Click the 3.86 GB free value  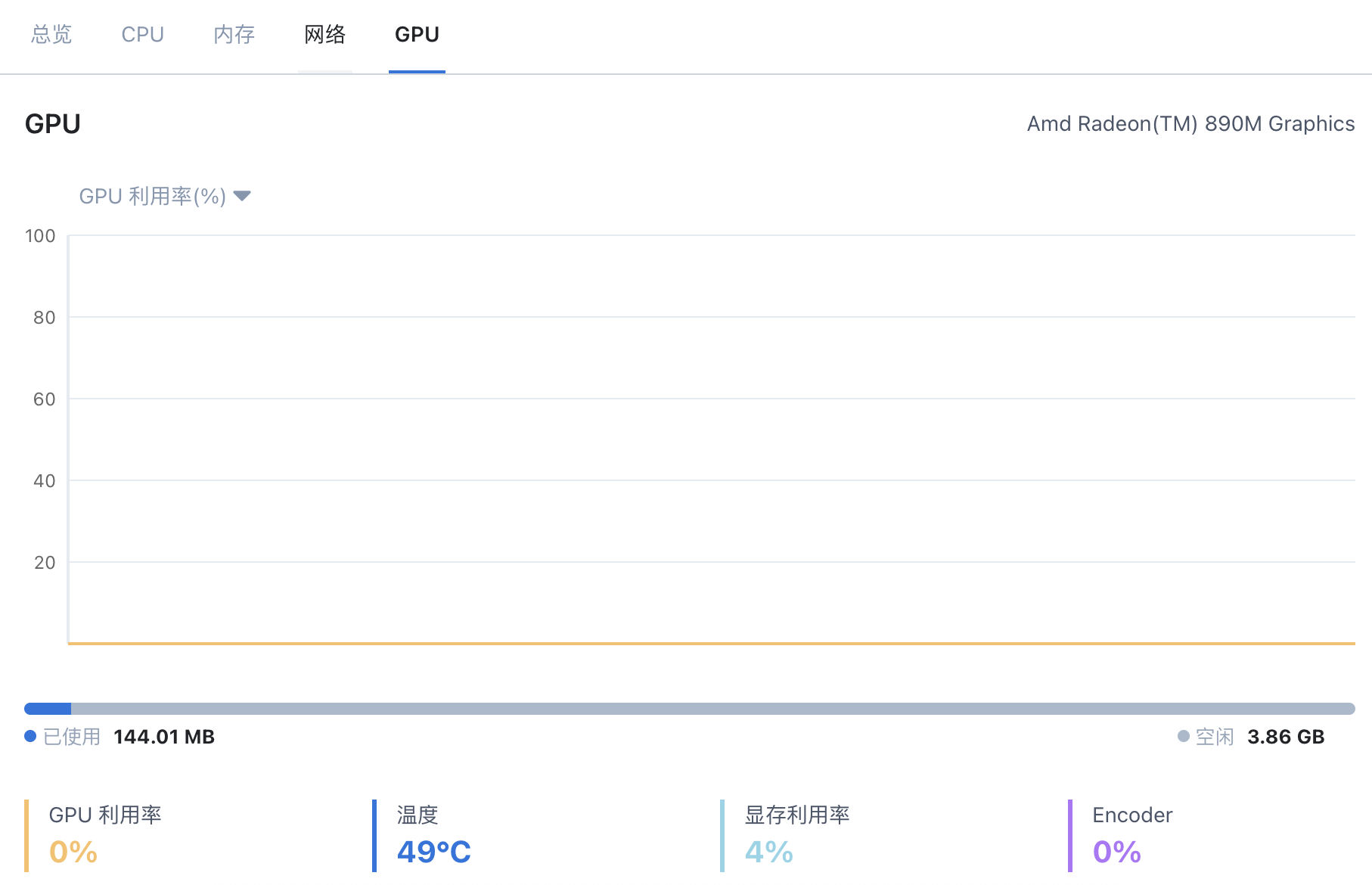[1286, 737]
